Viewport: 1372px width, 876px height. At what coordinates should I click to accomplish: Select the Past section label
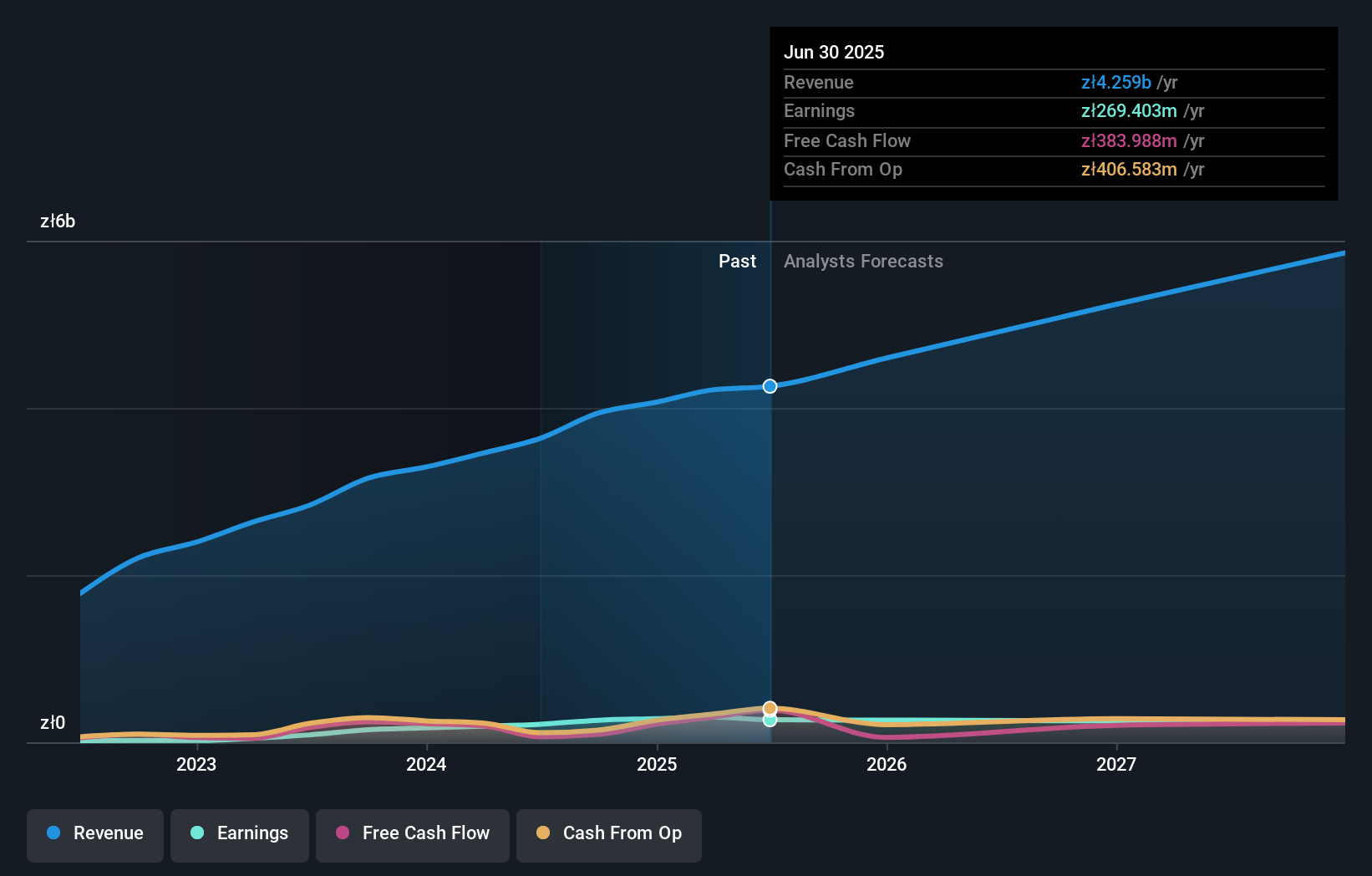coord(737,261)
